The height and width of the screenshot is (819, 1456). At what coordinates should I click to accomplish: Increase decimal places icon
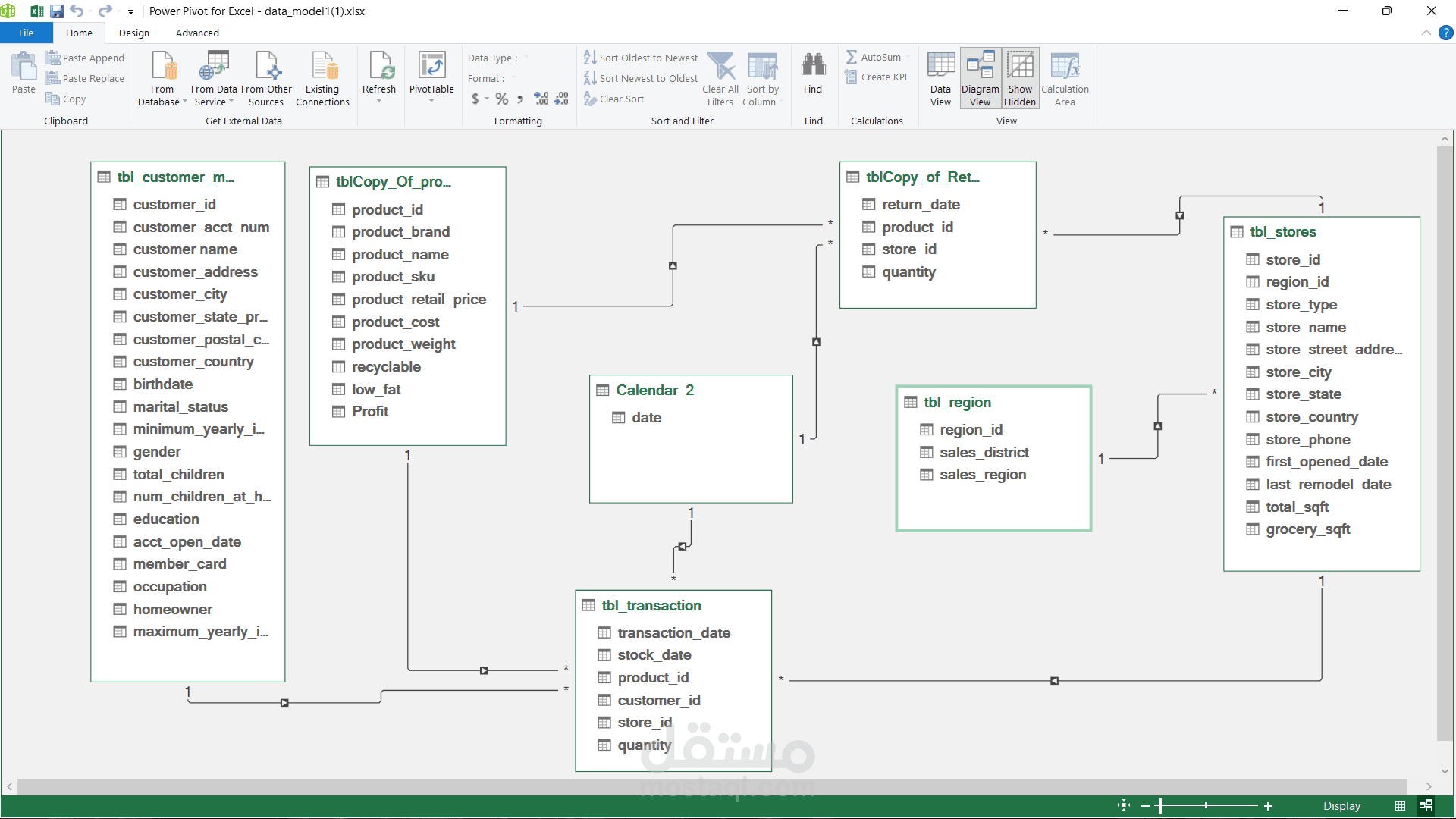(541, 99)
